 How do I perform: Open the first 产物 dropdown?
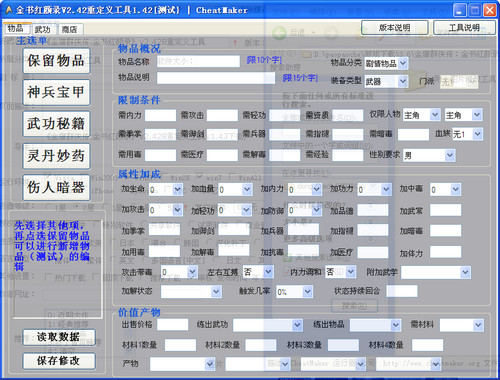(183, 364)
